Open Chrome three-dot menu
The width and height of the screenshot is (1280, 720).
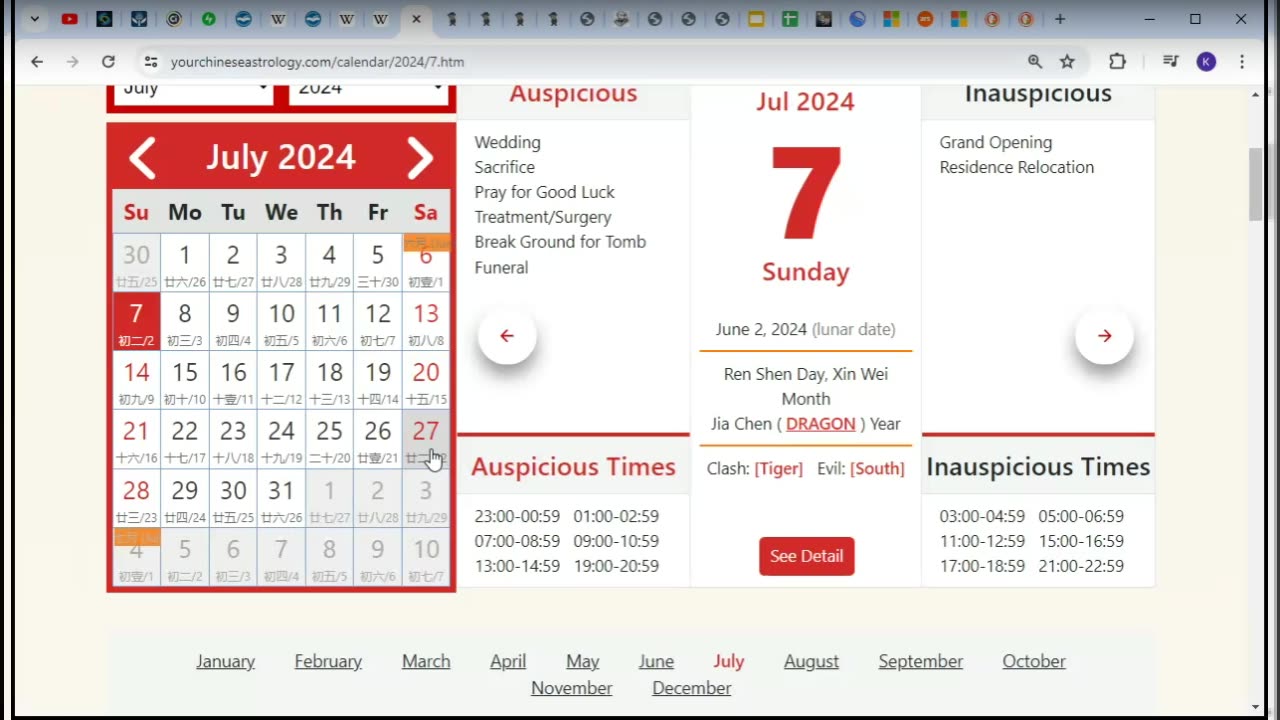pos(1242,61)
